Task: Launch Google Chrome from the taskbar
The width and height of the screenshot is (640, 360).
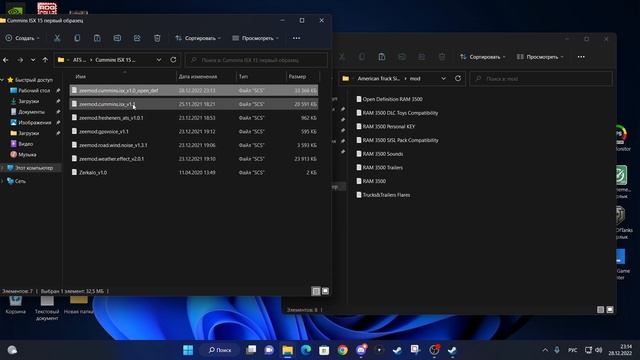Action: click(x=342, y=350)
